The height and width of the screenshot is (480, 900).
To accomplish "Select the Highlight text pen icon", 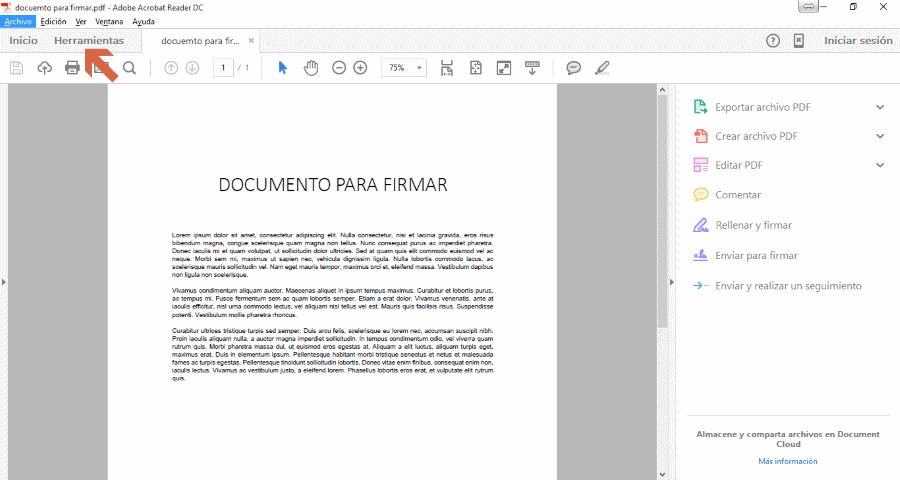I will (602, 68).
